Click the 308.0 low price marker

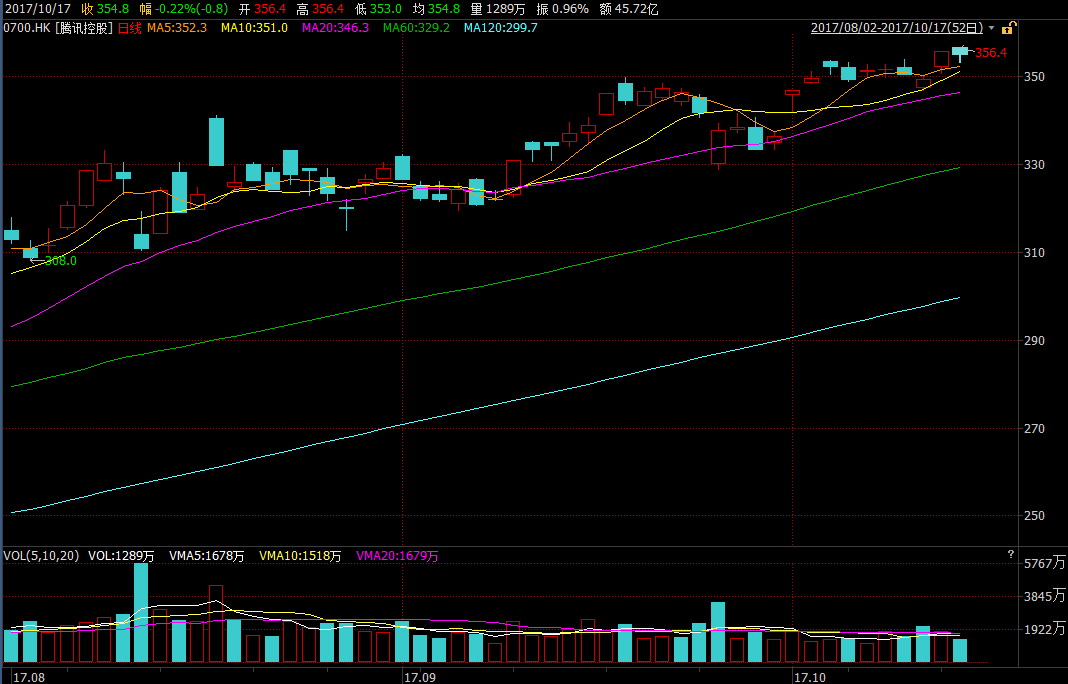tap(61, 261)
